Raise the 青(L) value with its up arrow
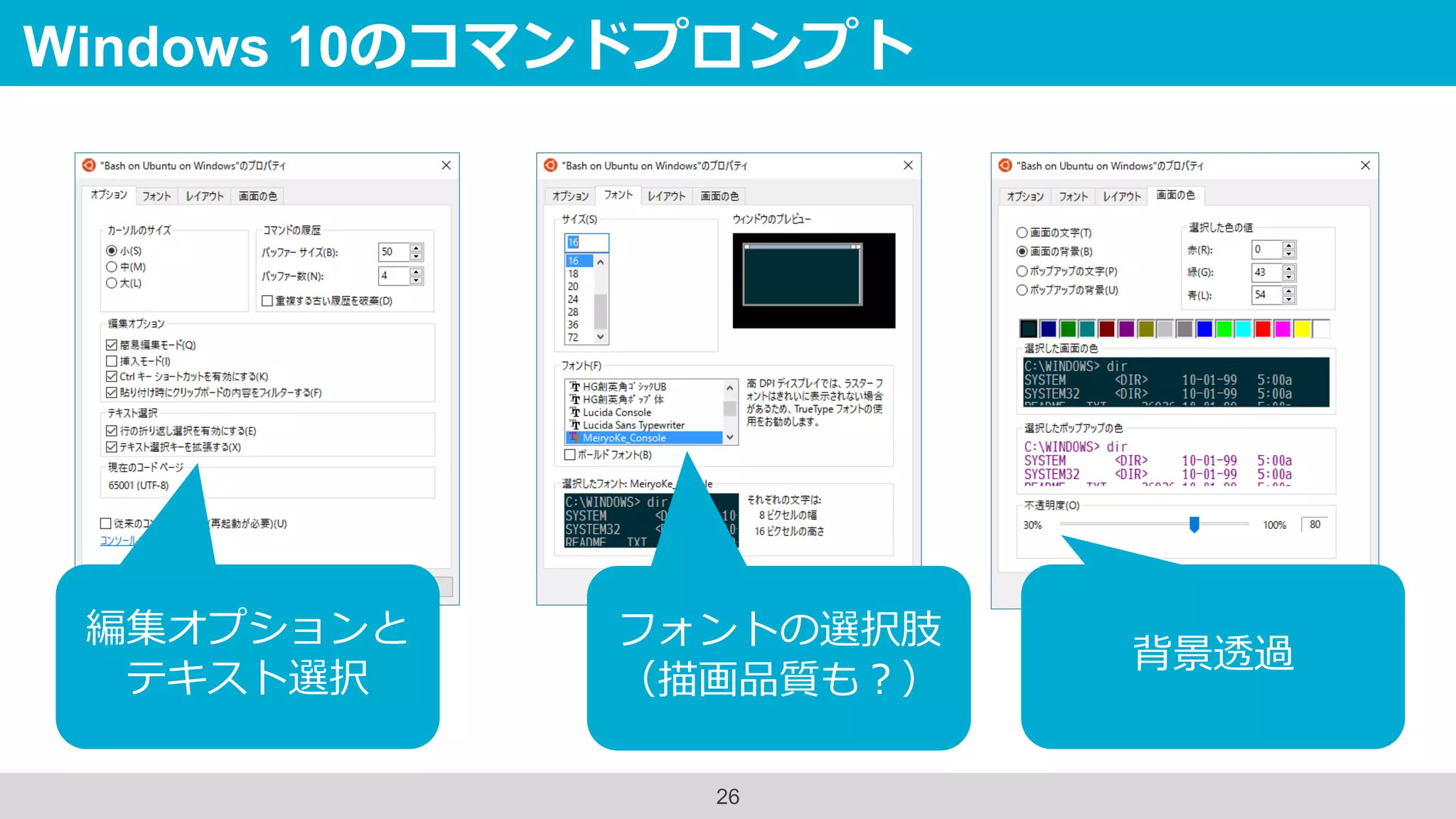Viewport: 1456px width, 819px height. pyautogui.click(x=1289, y=291)
